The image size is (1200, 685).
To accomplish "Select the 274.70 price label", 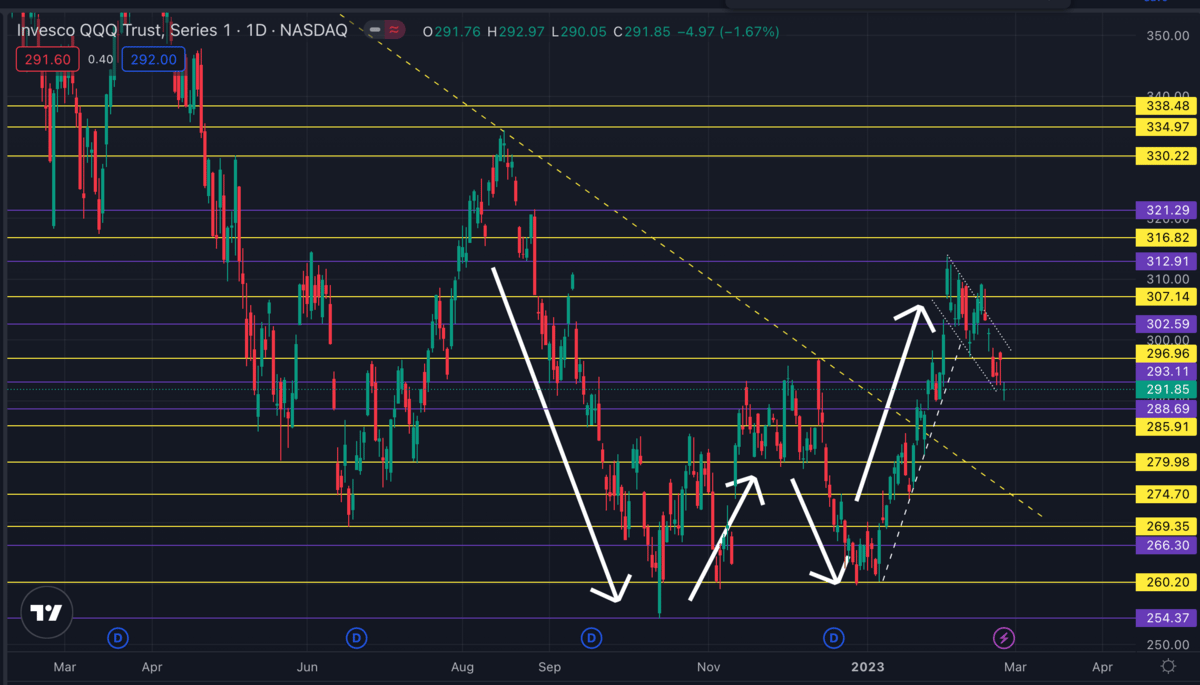I will [1167, 494].
